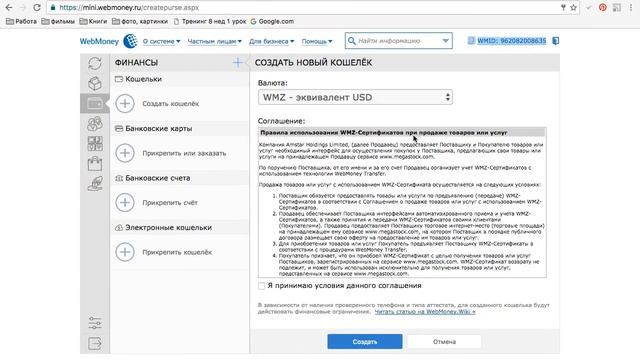640x360 pixels.
Task: Click the WebMoney globe logo
Action: point(130,41)
